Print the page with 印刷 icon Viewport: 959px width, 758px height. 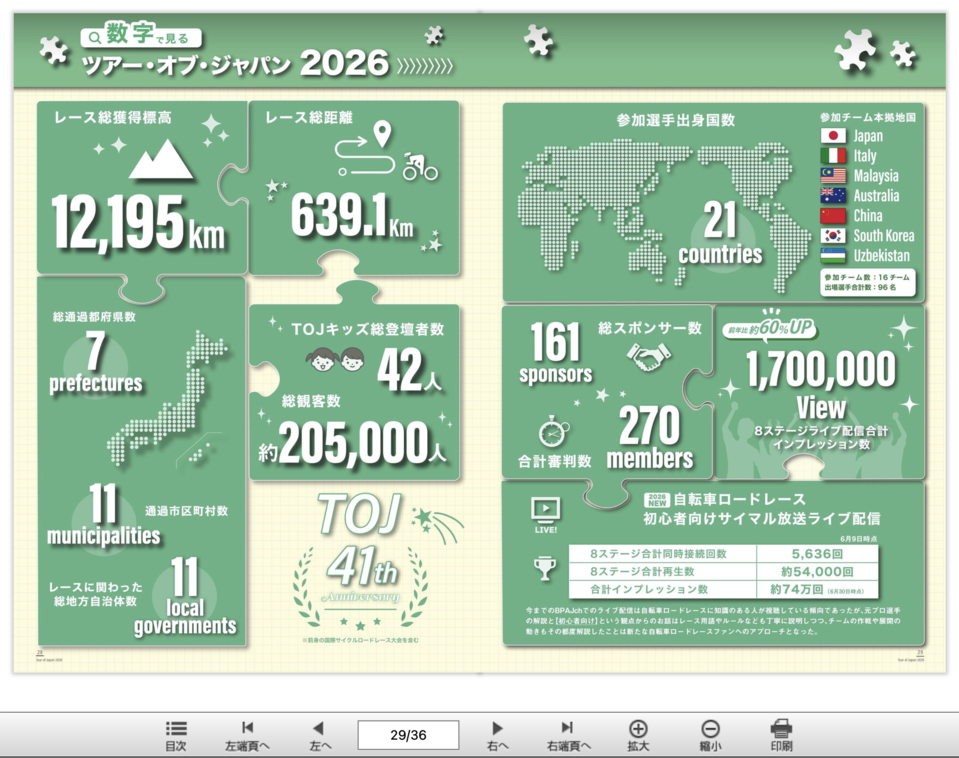(781, 735)
